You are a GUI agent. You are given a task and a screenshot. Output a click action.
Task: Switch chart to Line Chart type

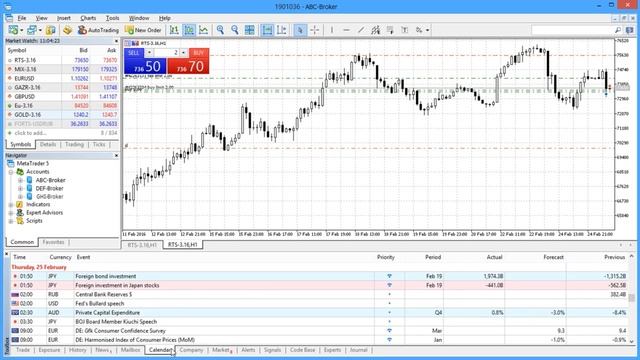203,30
